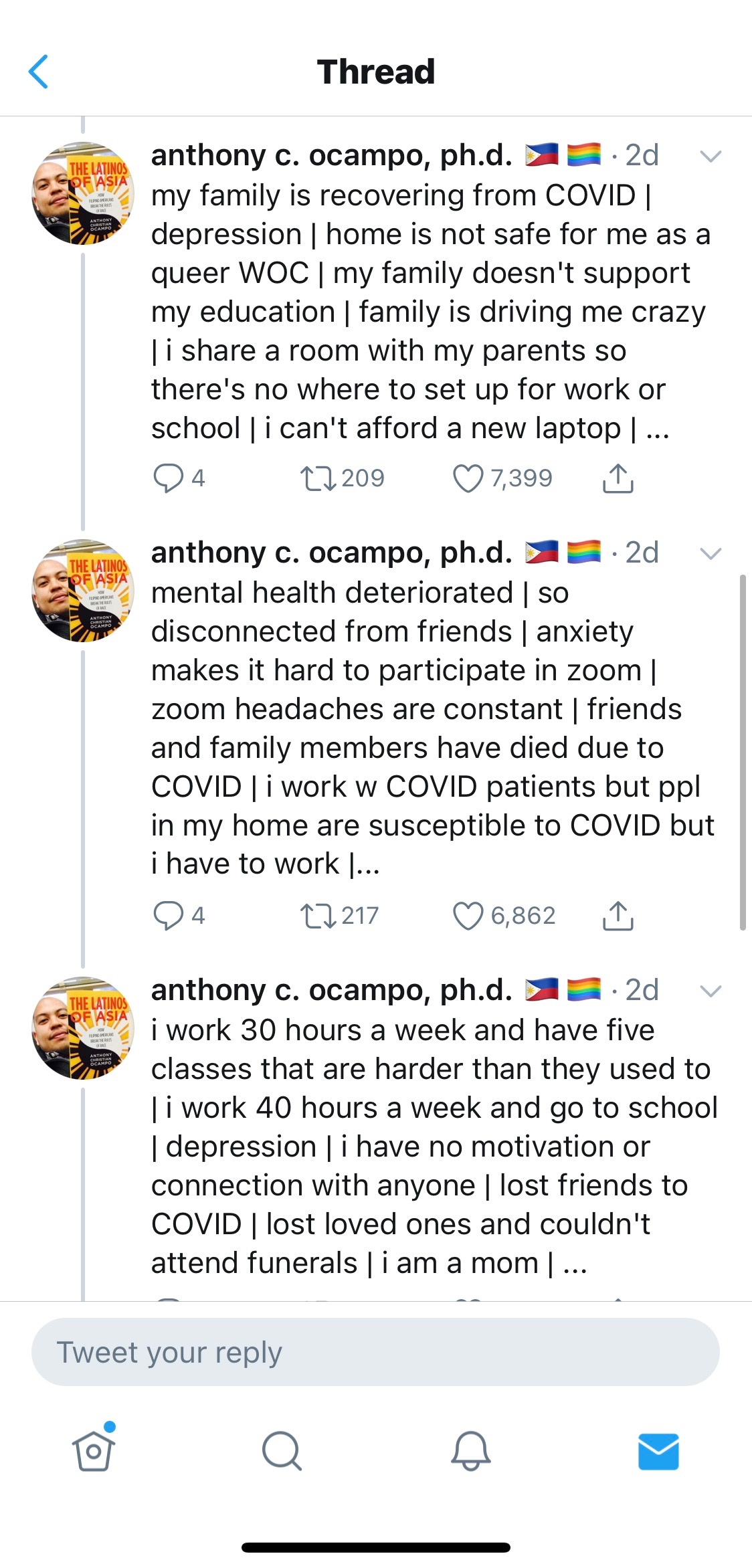Open the Notifications bell tab

(470, 1450)
